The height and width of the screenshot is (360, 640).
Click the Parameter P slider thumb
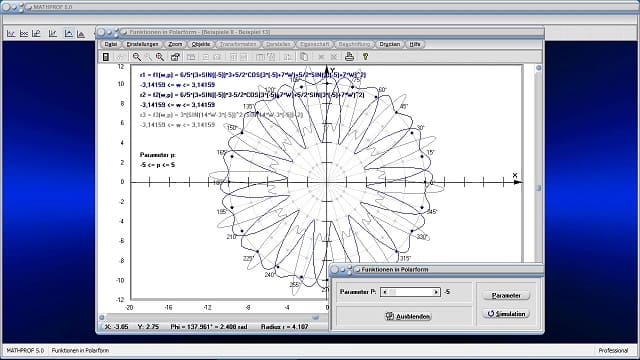point(392,292)
